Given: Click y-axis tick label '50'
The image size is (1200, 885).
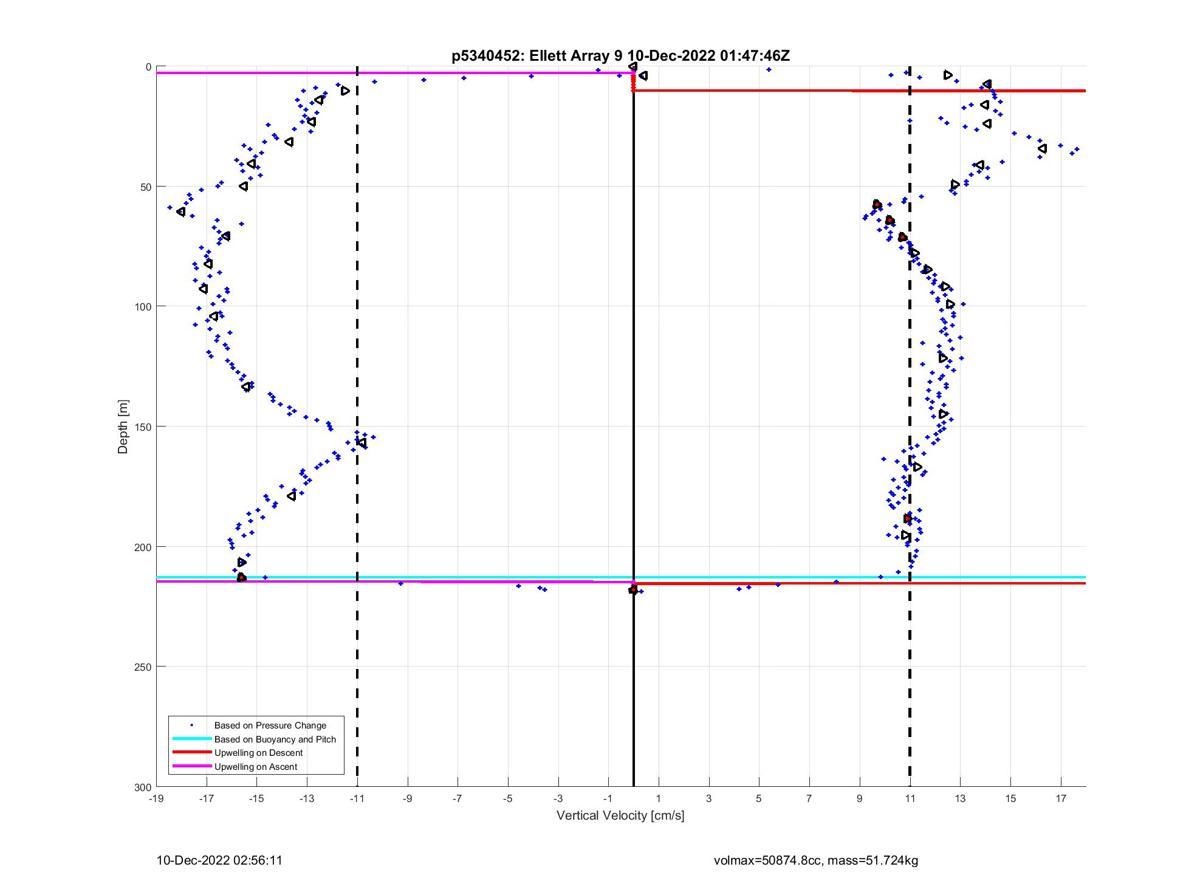Looking at the screenshot, I should (x=145, y=187).
